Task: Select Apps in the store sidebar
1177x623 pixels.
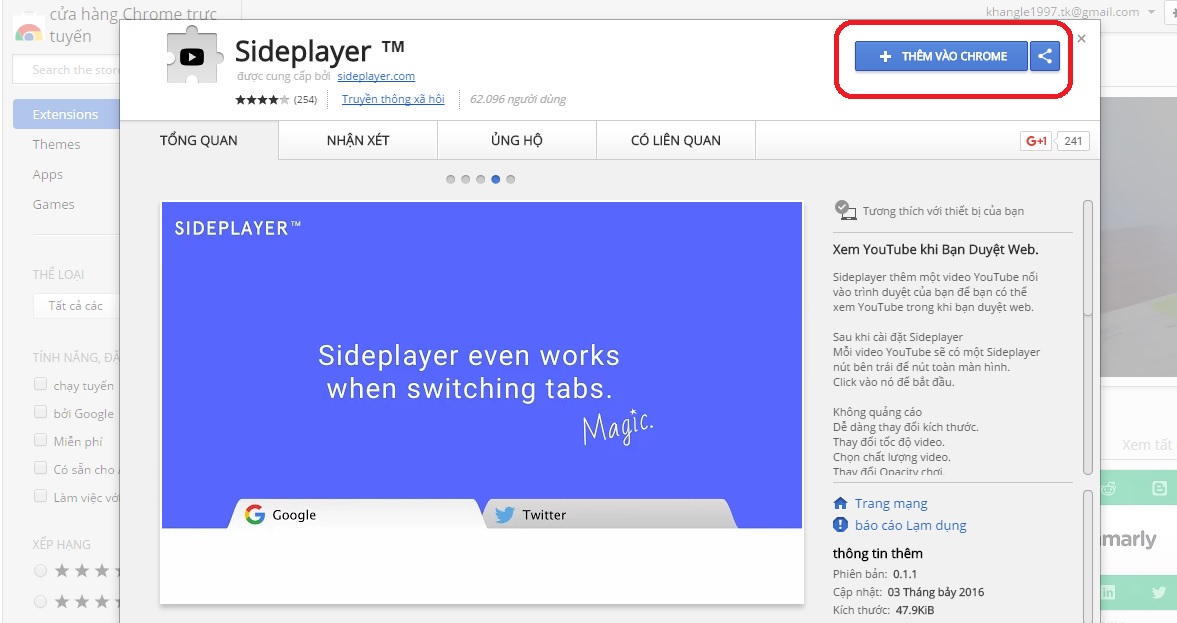Action: click(x=47, y=174)
